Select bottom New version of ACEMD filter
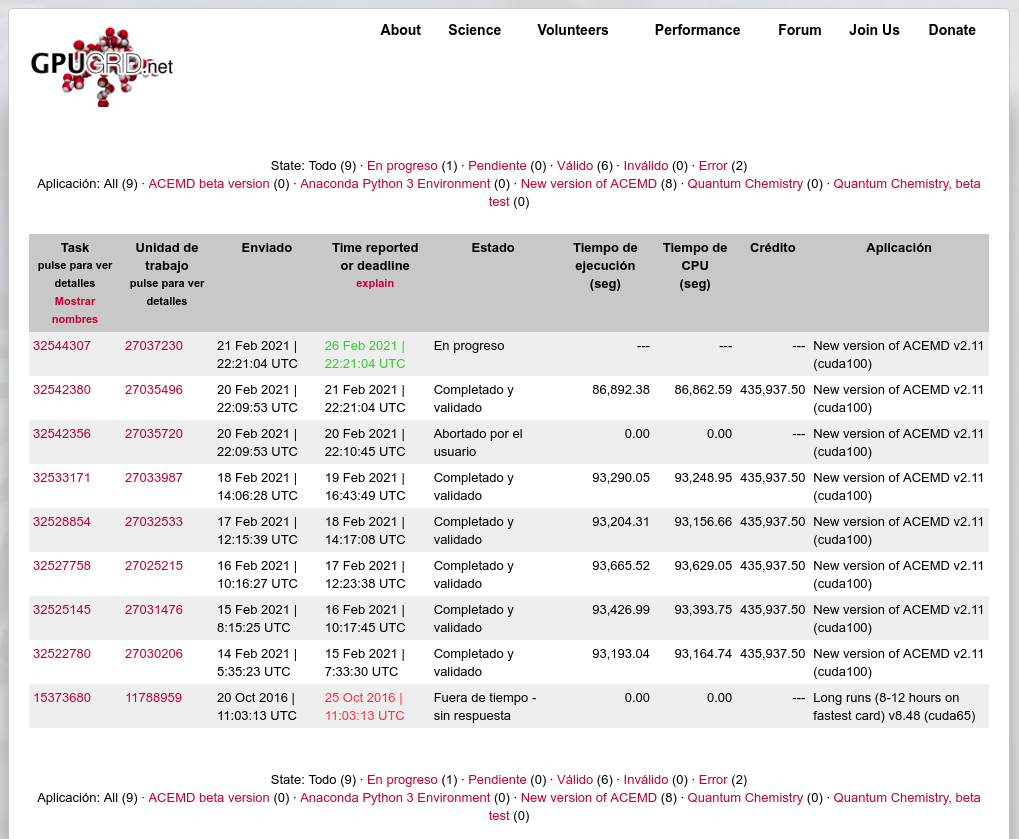This screenshot has width=1019, height=839. click(588, 798)
